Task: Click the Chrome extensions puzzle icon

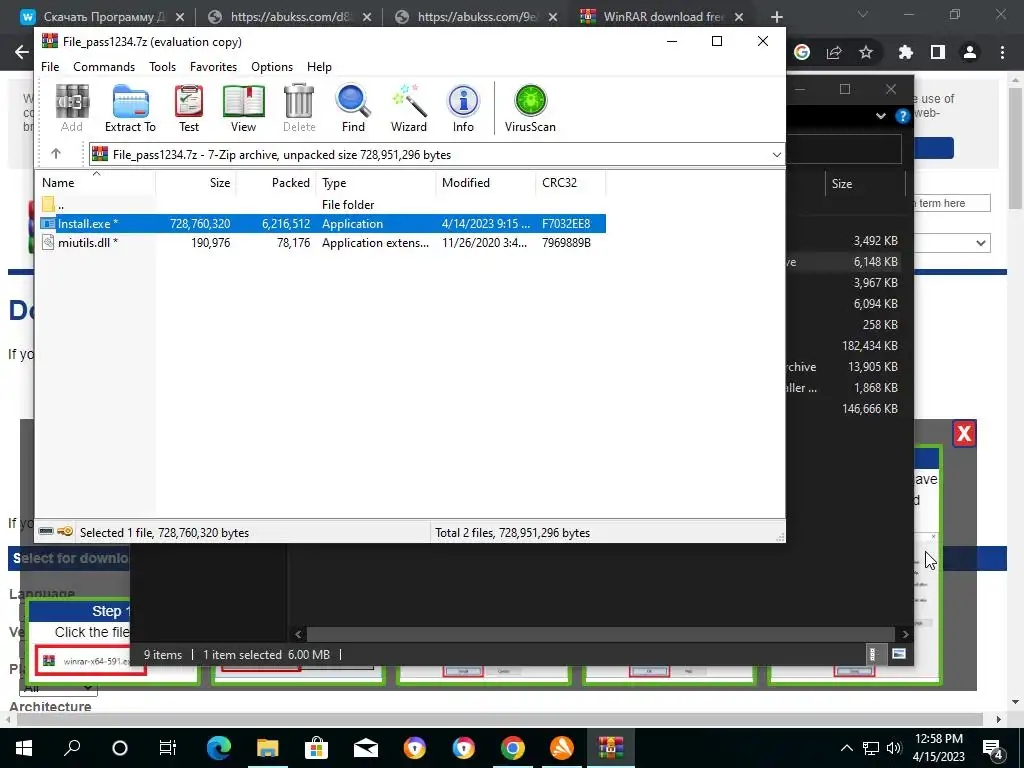Action: click(x=905, y=52)
